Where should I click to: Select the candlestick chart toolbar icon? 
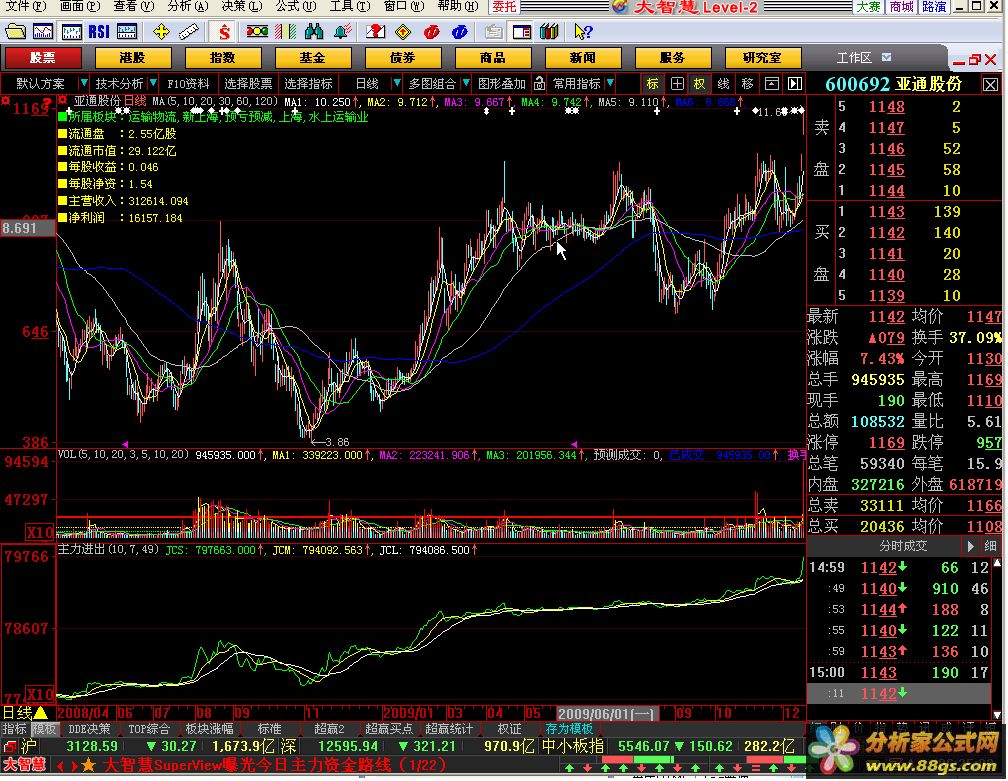click(71, 31)
